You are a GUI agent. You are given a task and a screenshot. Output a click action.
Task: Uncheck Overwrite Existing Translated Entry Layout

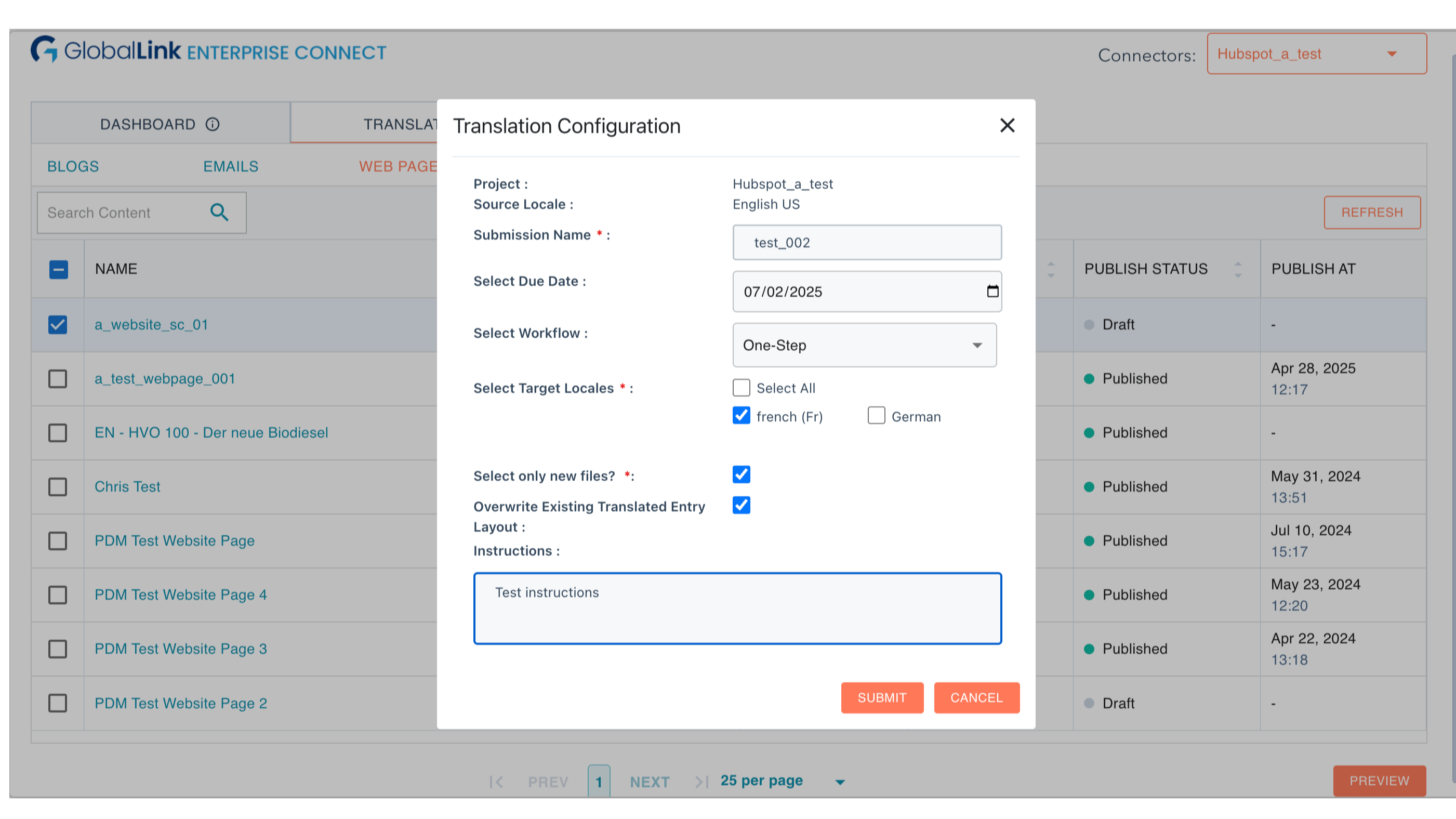click(x=741, y=505)
